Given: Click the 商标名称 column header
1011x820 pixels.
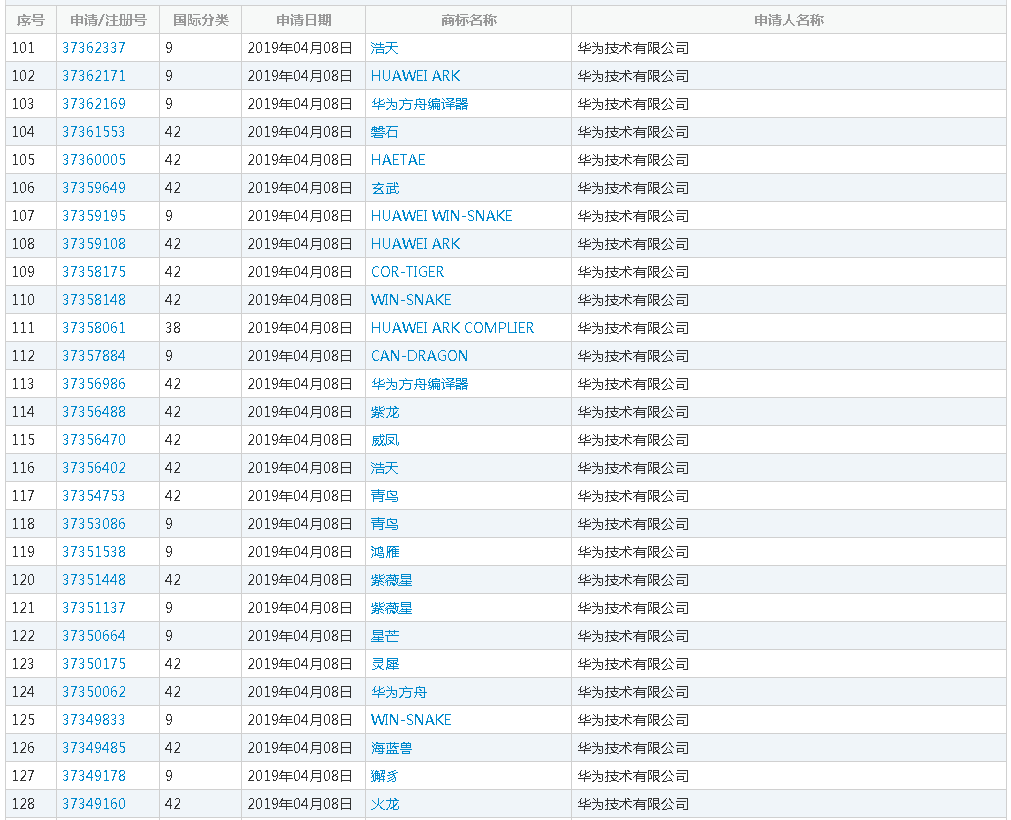Looking at the screenshot, I should click(468, 20).
